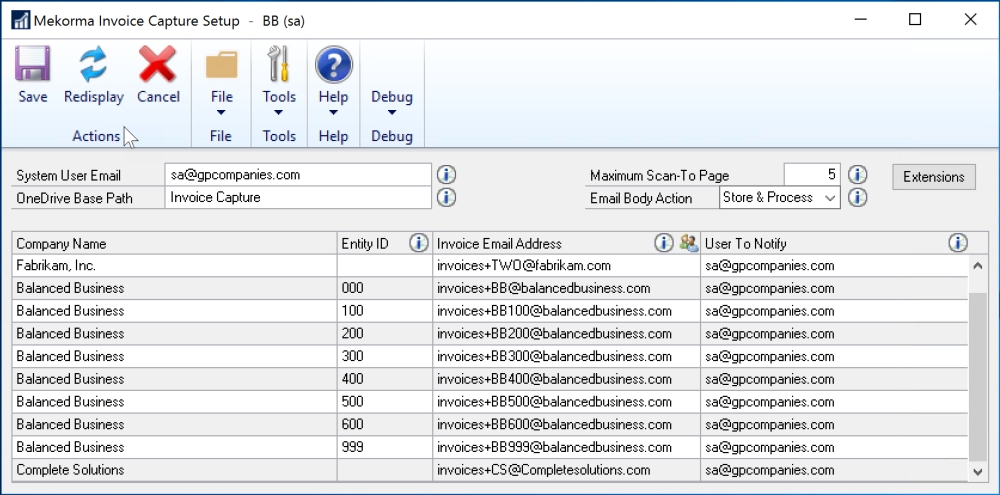Click the Maximum Scan-To Page field
The width and height of the screenshot is (1000, 495).
point(812,174)
